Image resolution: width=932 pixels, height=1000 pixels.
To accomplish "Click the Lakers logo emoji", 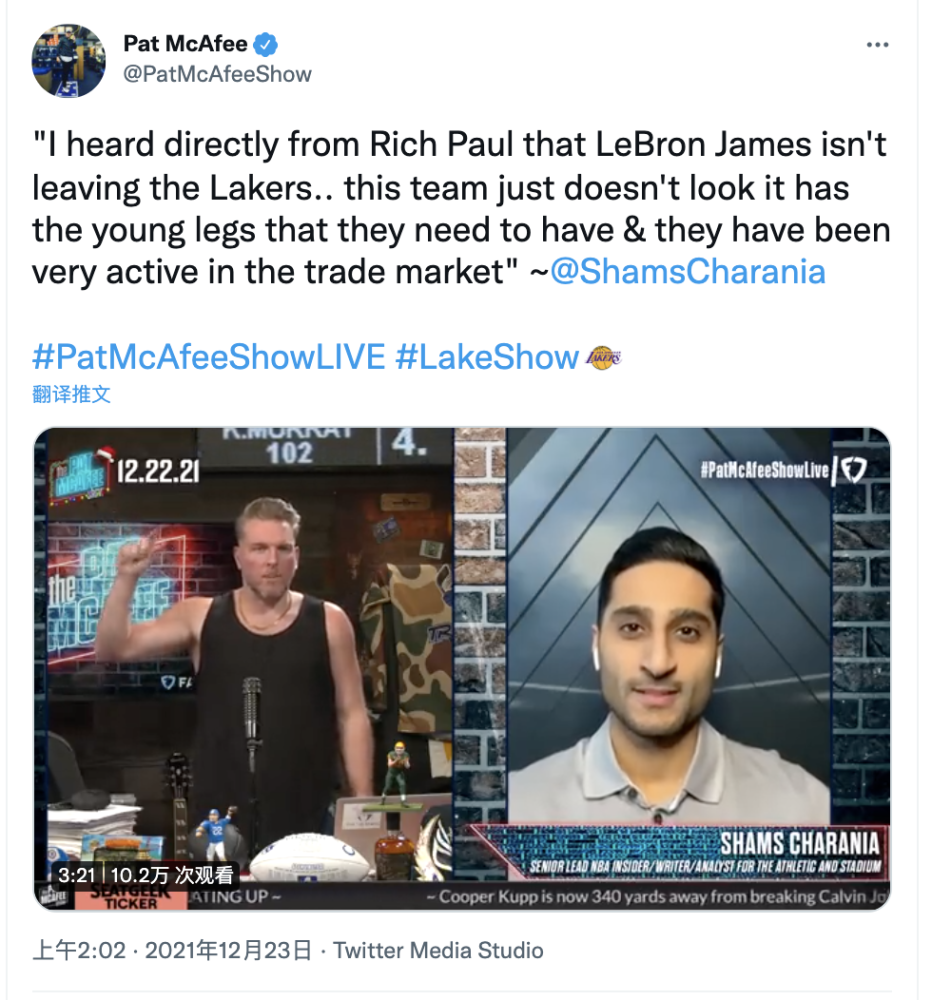I will 603,357.
